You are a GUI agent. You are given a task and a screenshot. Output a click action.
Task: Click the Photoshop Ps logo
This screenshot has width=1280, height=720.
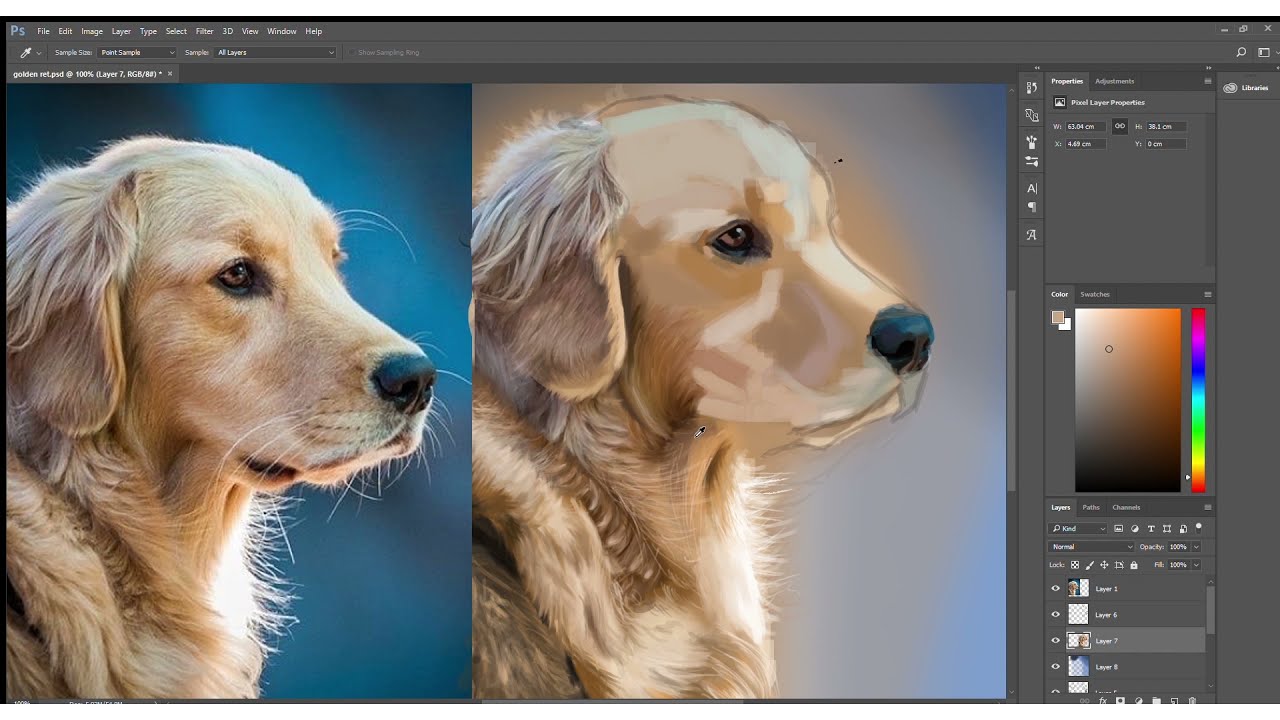coord(18,31)
